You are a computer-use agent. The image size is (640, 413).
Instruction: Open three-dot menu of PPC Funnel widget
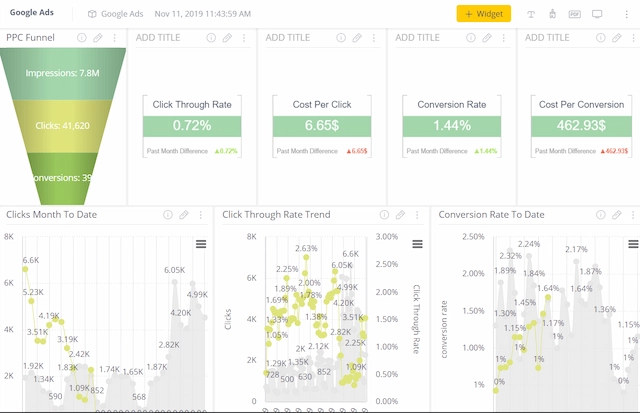114,38
